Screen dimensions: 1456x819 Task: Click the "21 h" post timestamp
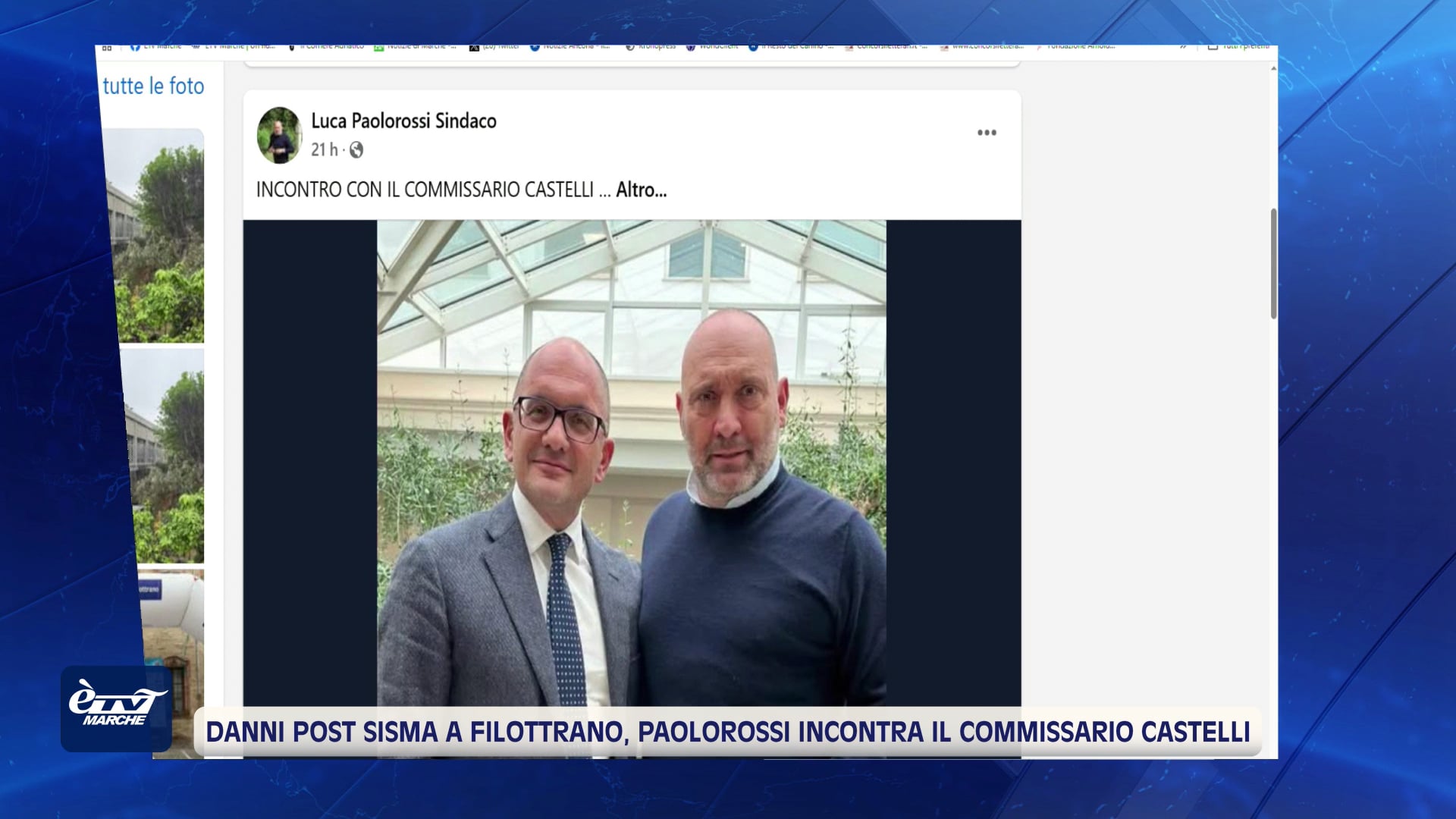pyautogui.click(x=324, y=150)
